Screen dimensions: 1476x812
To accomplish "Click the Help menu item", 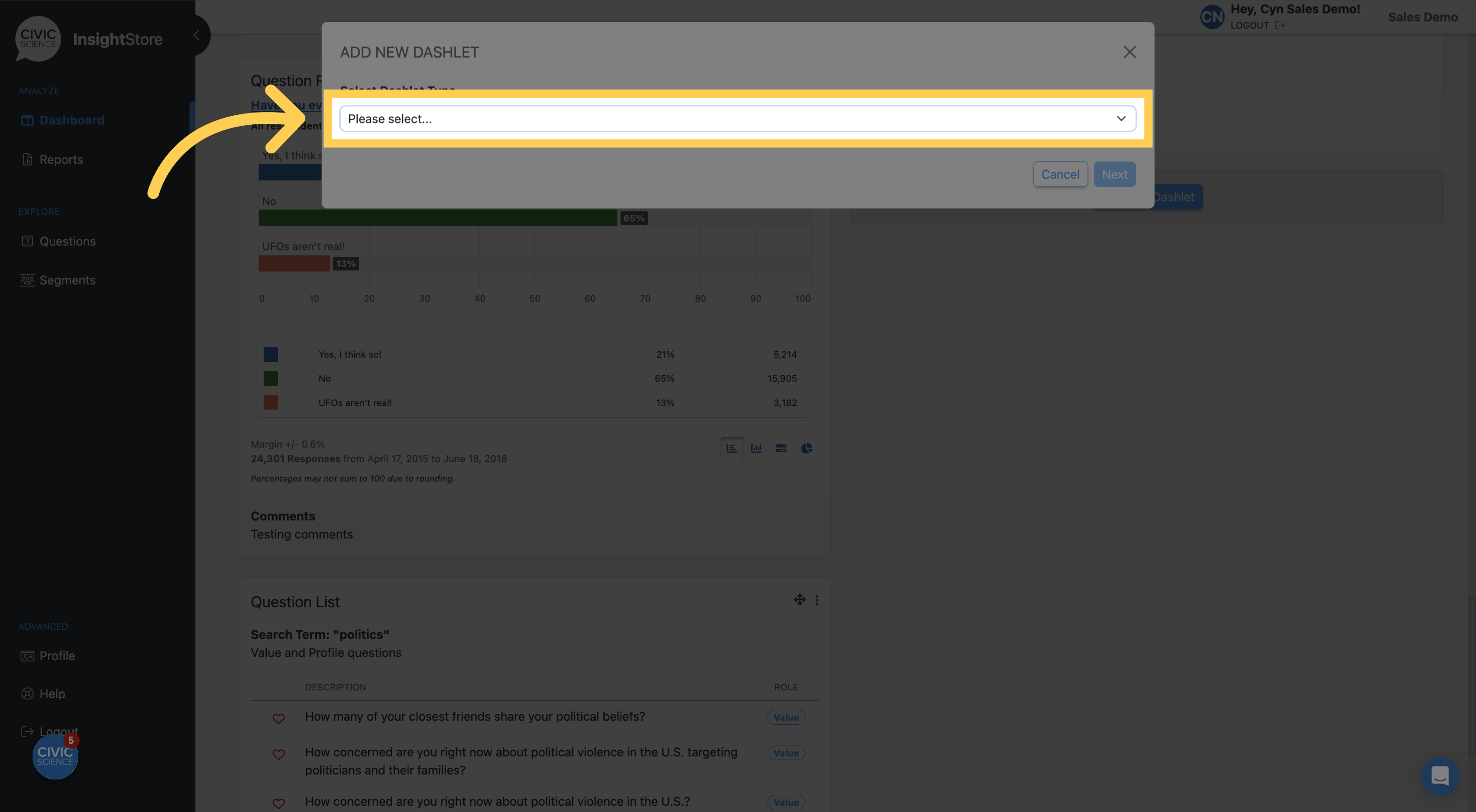I will tap(52, 693).
